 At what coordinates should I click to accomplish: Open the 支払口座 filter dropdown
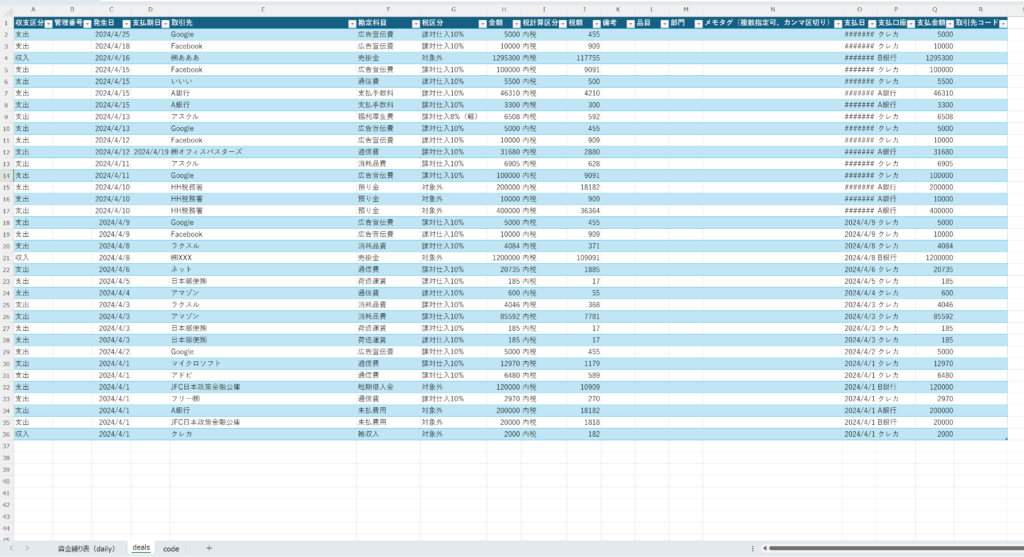coord(910,24)
